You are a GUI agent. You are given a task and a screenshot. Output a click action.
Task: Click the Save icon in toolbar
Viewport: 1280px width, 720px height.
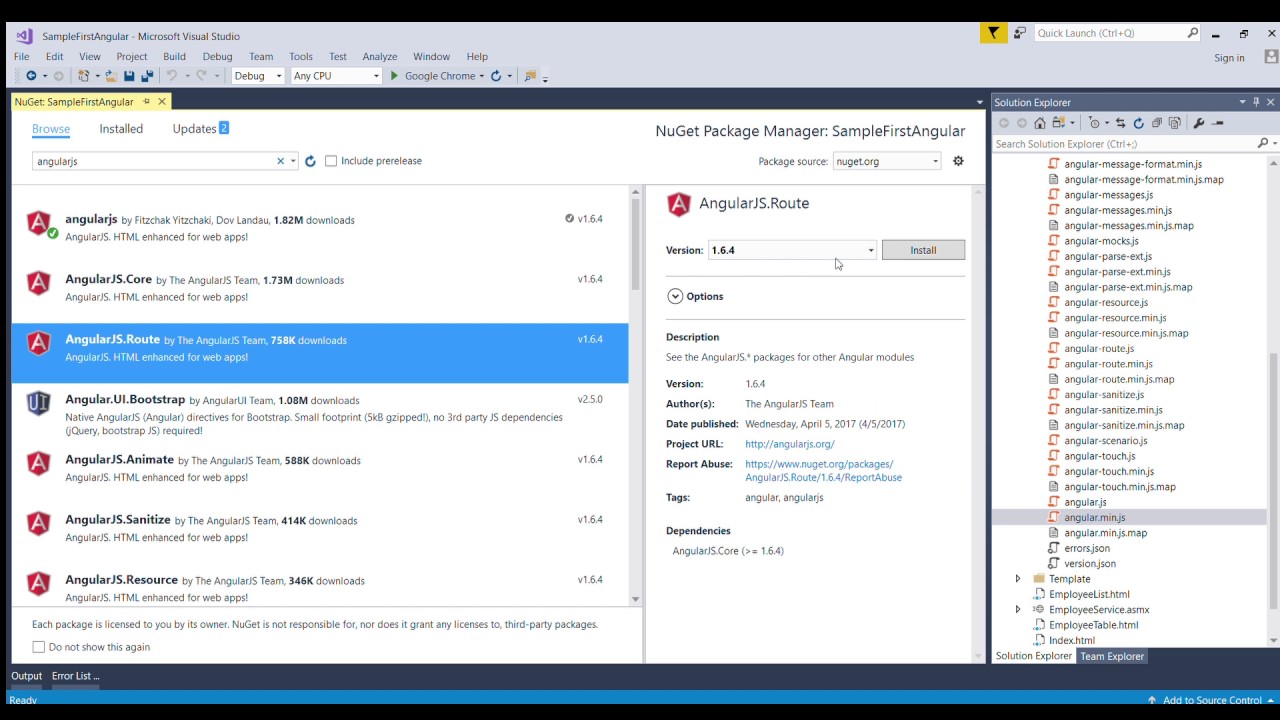click(x=129, y=76)
